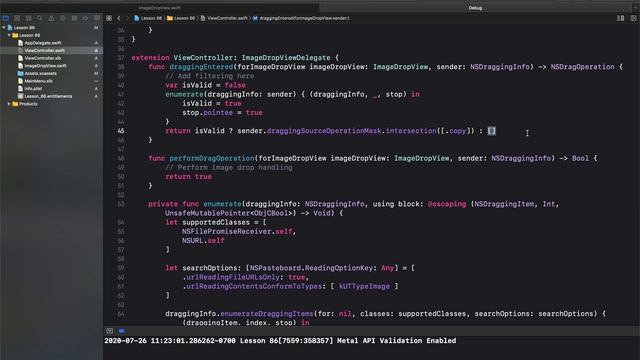Screen dimensions: 640x360
Task: Go forward in editor history
Action: coord(127,18)
